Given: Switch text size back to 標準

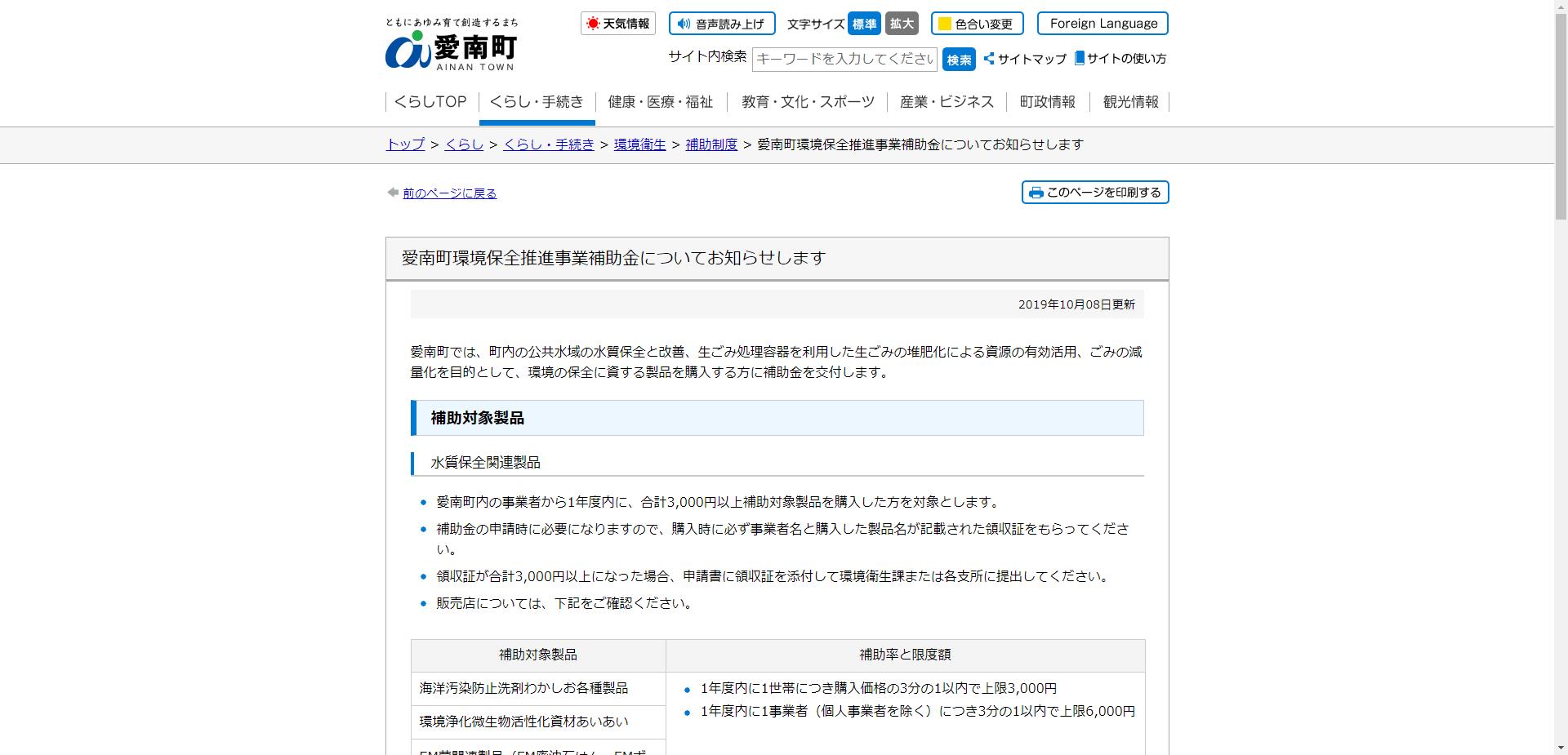Looking at the screenshot, I should click(x=864, y=24).
